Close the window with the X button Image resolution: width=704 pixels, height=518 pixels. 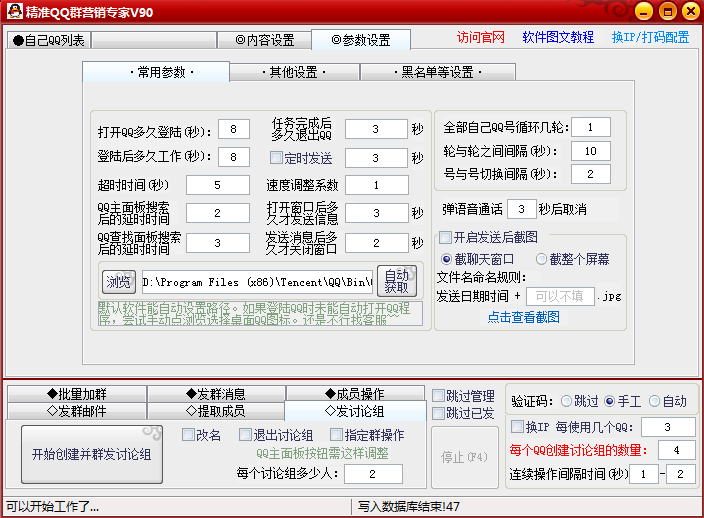(691, 11)
